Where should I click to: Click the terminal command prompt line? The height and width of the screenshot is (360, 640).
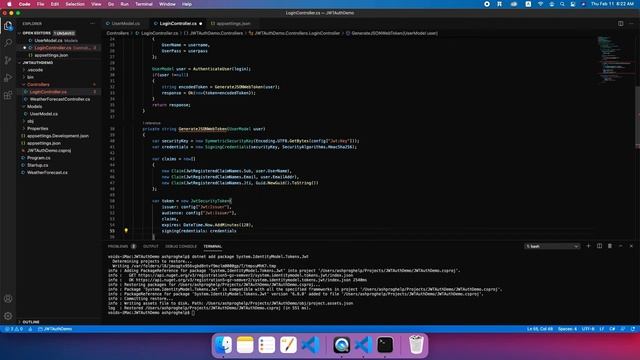(x=151, y=313)
